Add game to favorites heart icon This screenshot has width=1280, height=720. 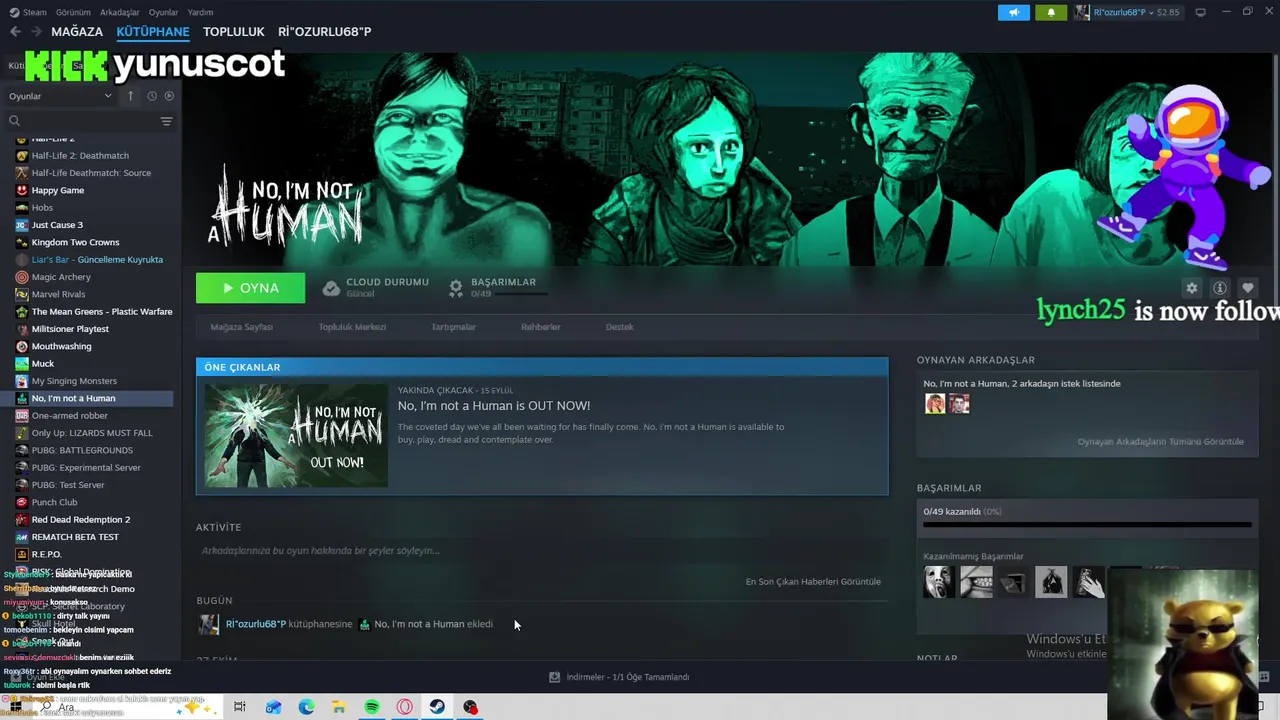click(1247, 288)
